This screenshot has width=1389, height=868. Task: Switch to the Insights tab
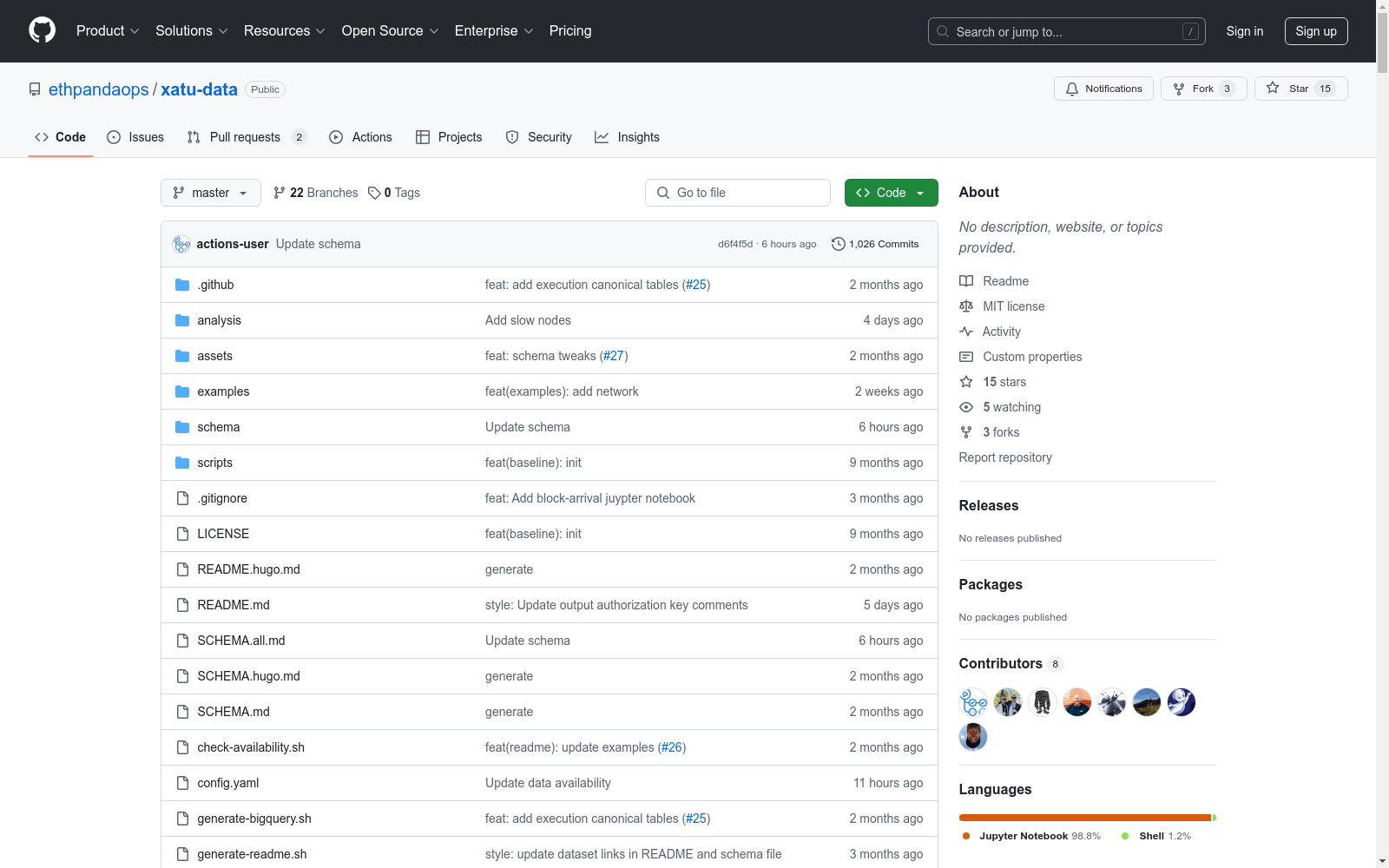627,137
